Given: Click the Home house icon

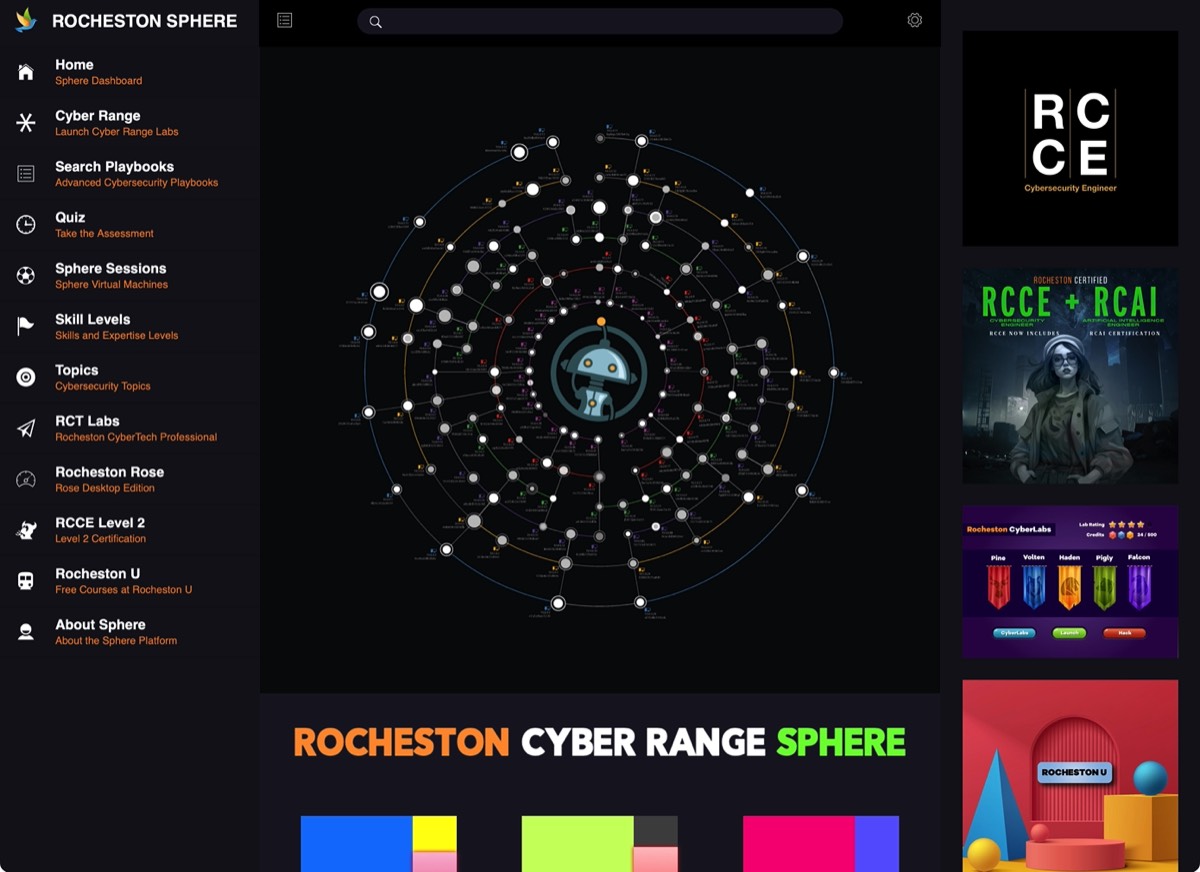Looking at the screenshot, I should point(26,72).
